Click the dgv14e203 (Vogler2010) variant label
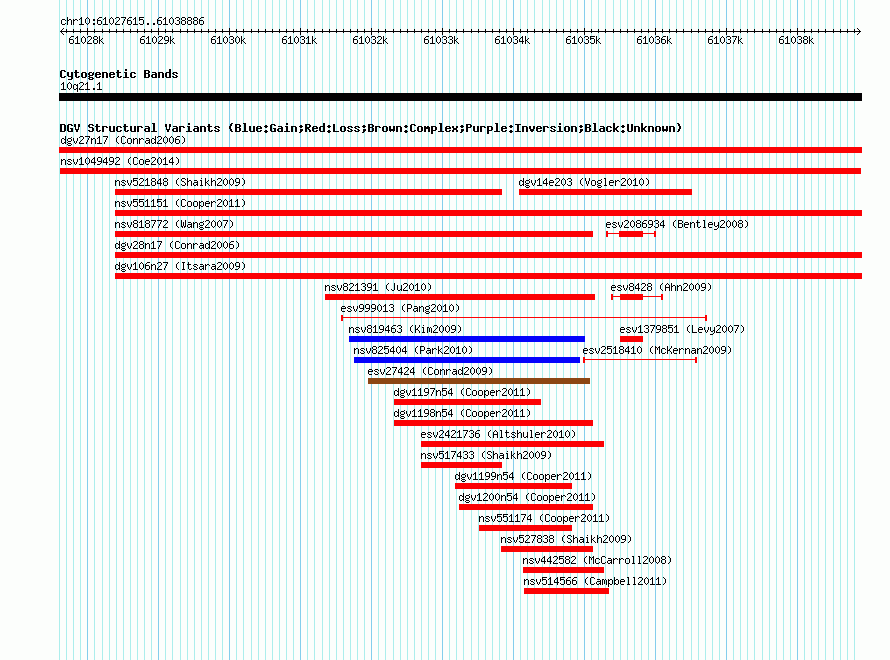Image resolution: width=890 pixels, height=660 pixels. (584, 182)
